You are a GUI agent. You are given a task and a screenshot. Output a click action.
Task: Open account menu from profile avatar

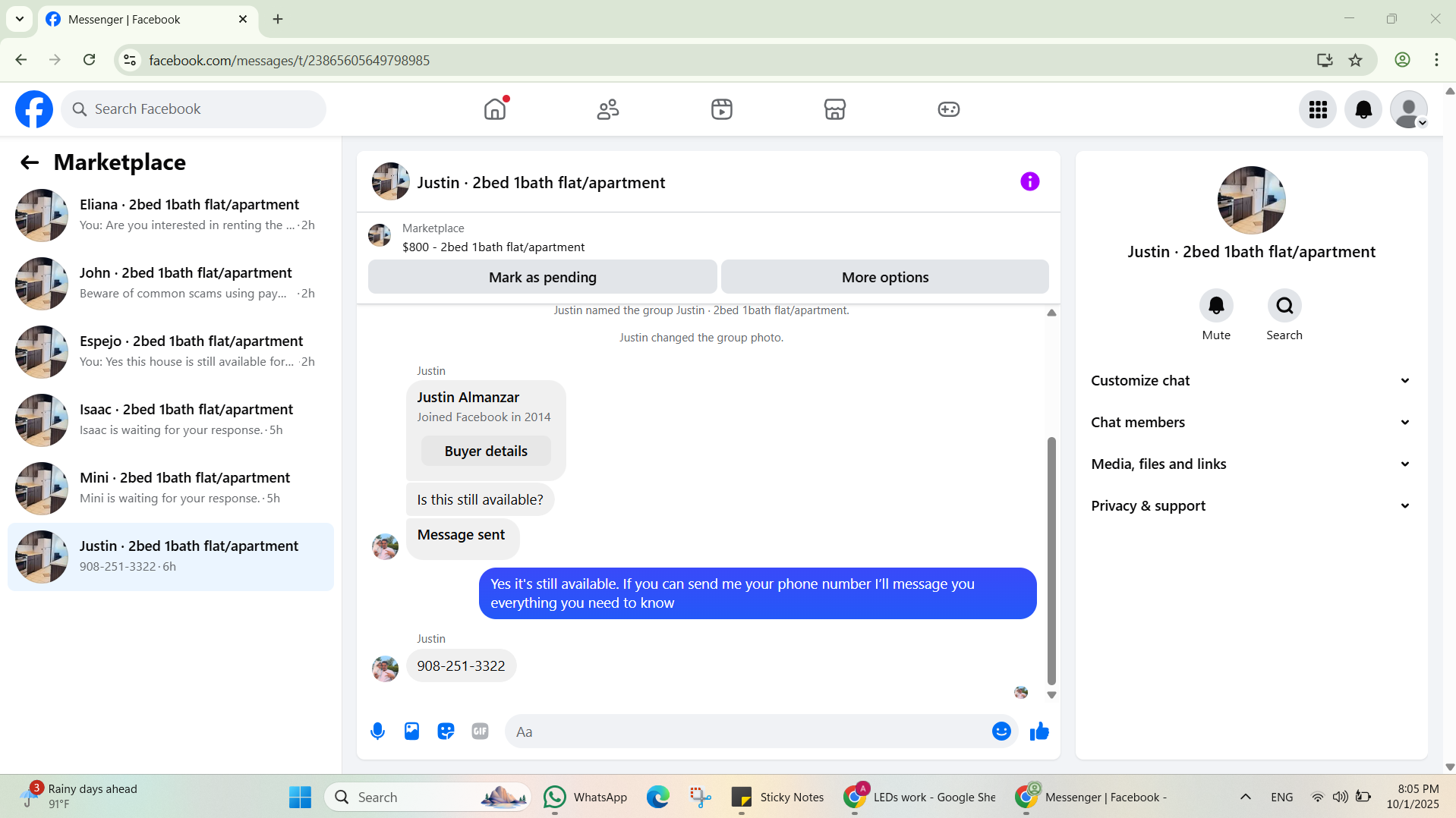coord(1409,110)
